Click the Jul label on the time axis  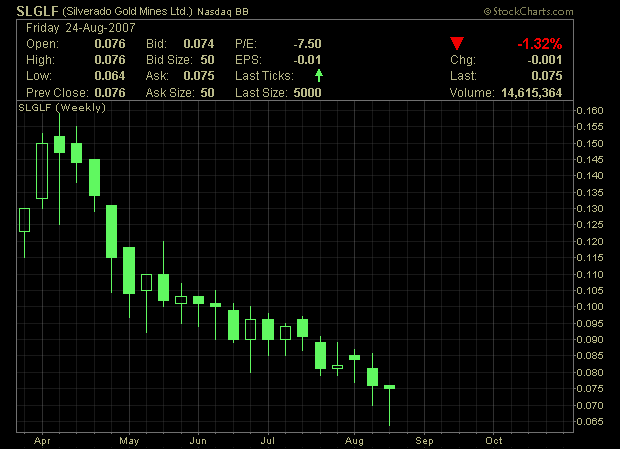tap(268, 441)
